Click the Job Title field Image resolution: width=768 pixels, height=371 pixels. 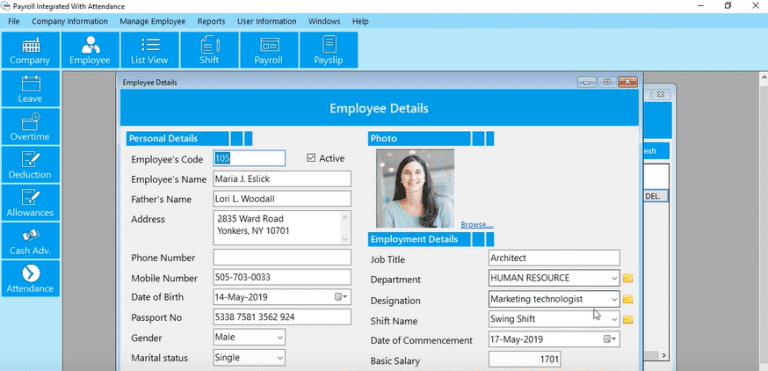click(554, 258)
